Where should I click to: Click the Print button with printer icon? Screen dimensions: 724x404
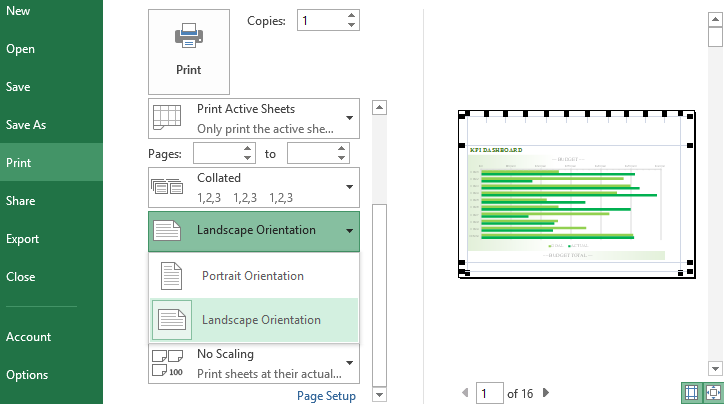pyautogui.click(x=188, y=51)
